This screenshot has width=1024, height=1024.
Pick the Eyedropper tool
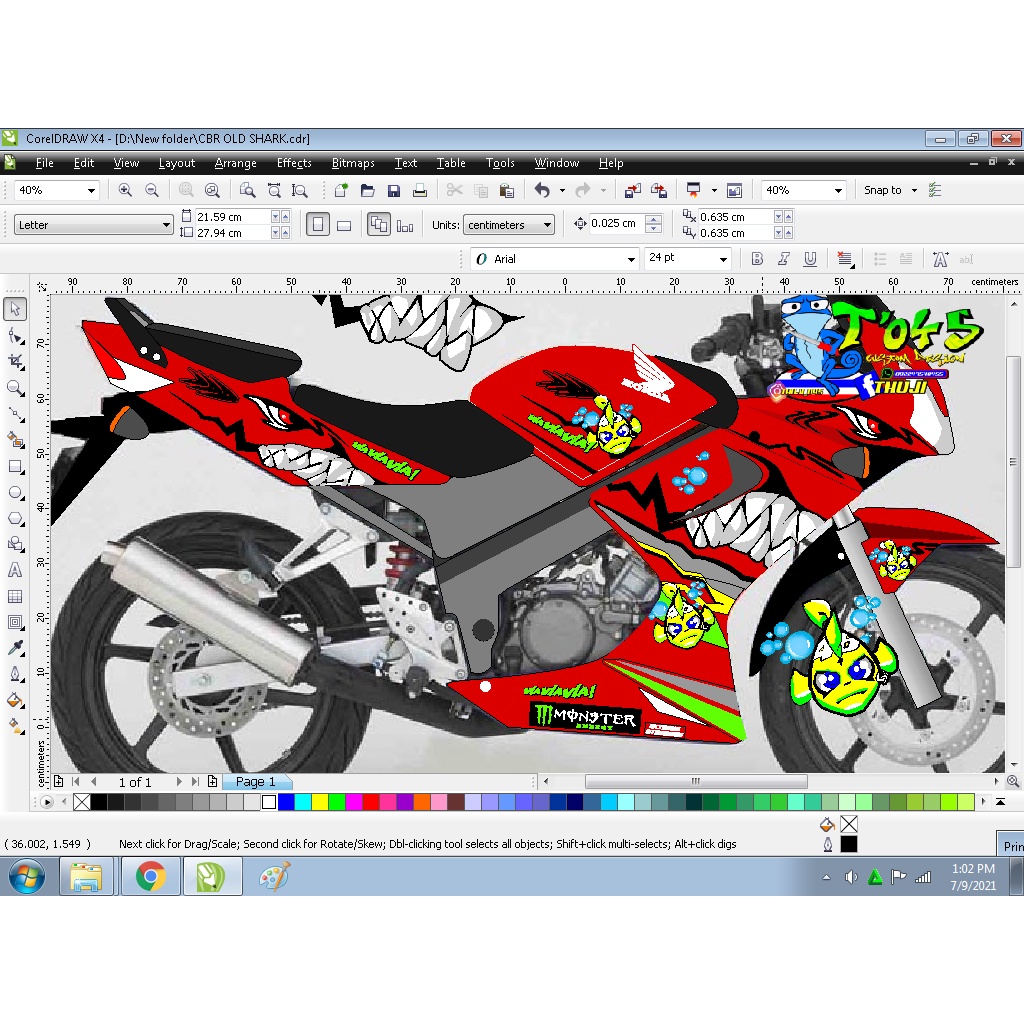click(15, 647)
